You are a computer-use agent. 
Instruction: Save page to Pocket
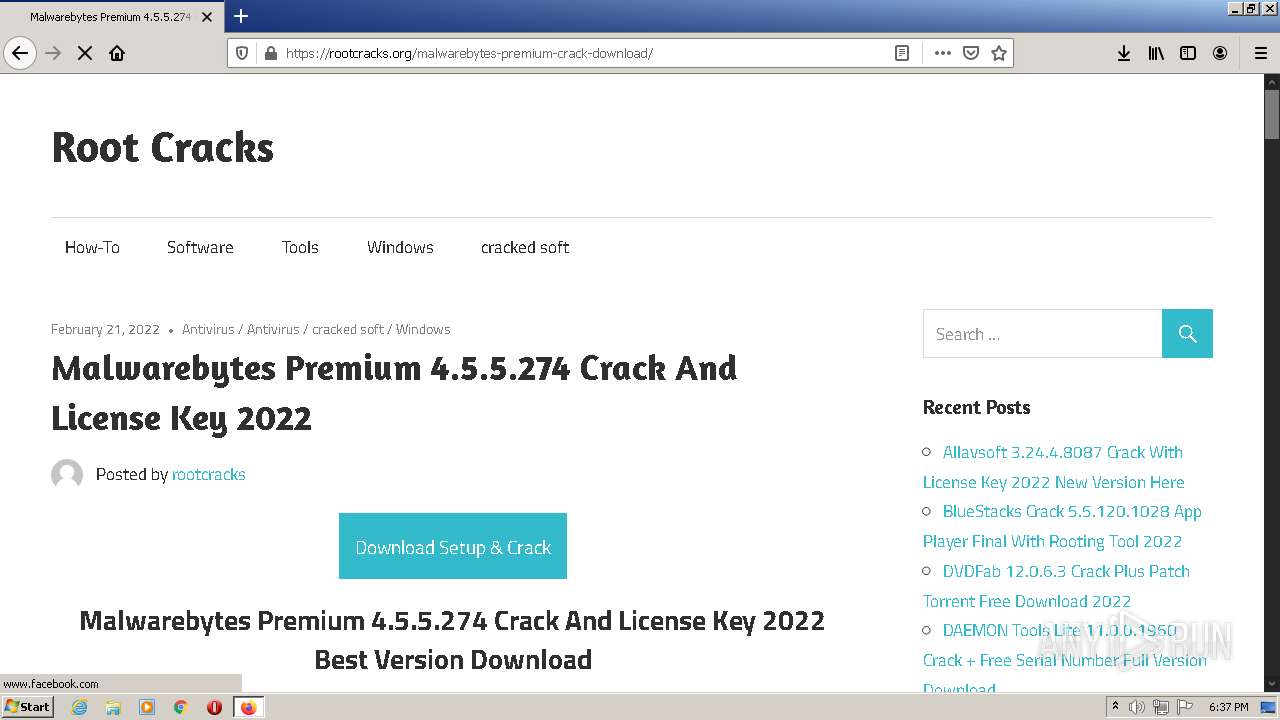tap(971, 53)
